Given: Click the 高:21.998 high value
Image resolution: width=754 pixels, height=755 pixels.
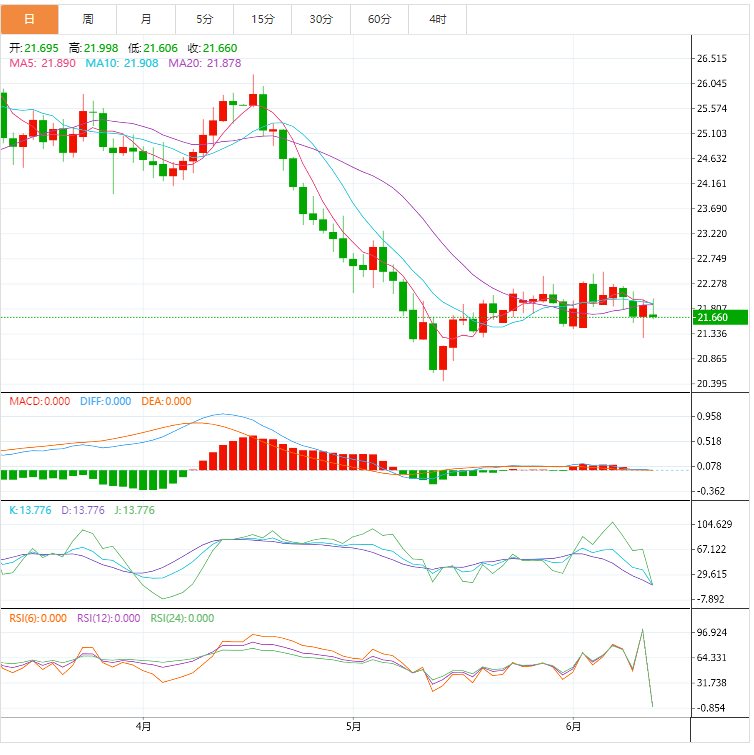Looking at the screenshot, I should [x=93, y=48].
